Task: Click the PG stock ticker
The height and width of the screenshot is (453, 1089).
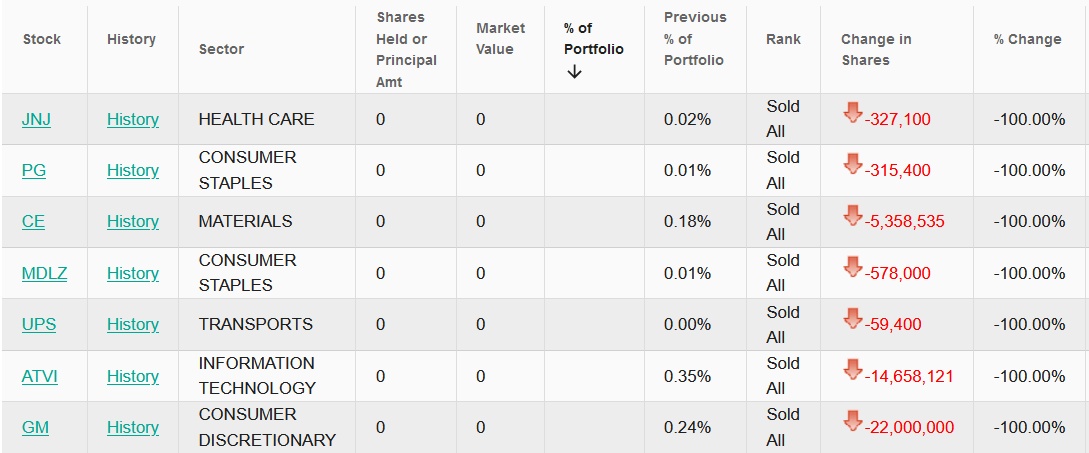Action: (34, 170)
